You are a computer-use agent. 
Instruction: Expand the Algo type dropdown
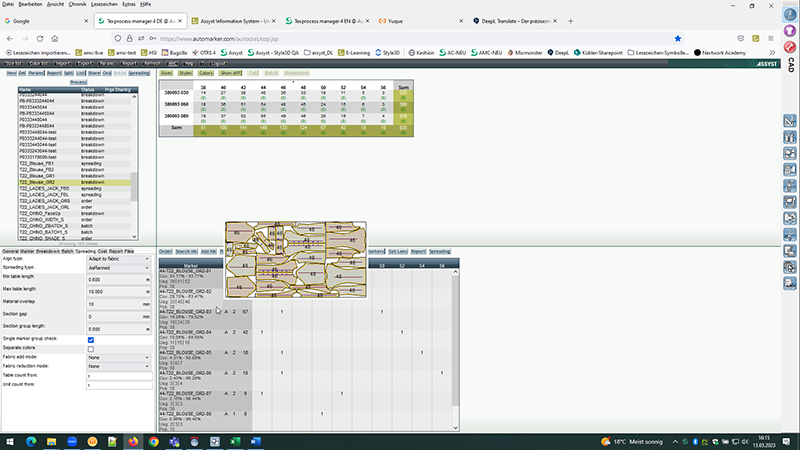tap(119, 259)
